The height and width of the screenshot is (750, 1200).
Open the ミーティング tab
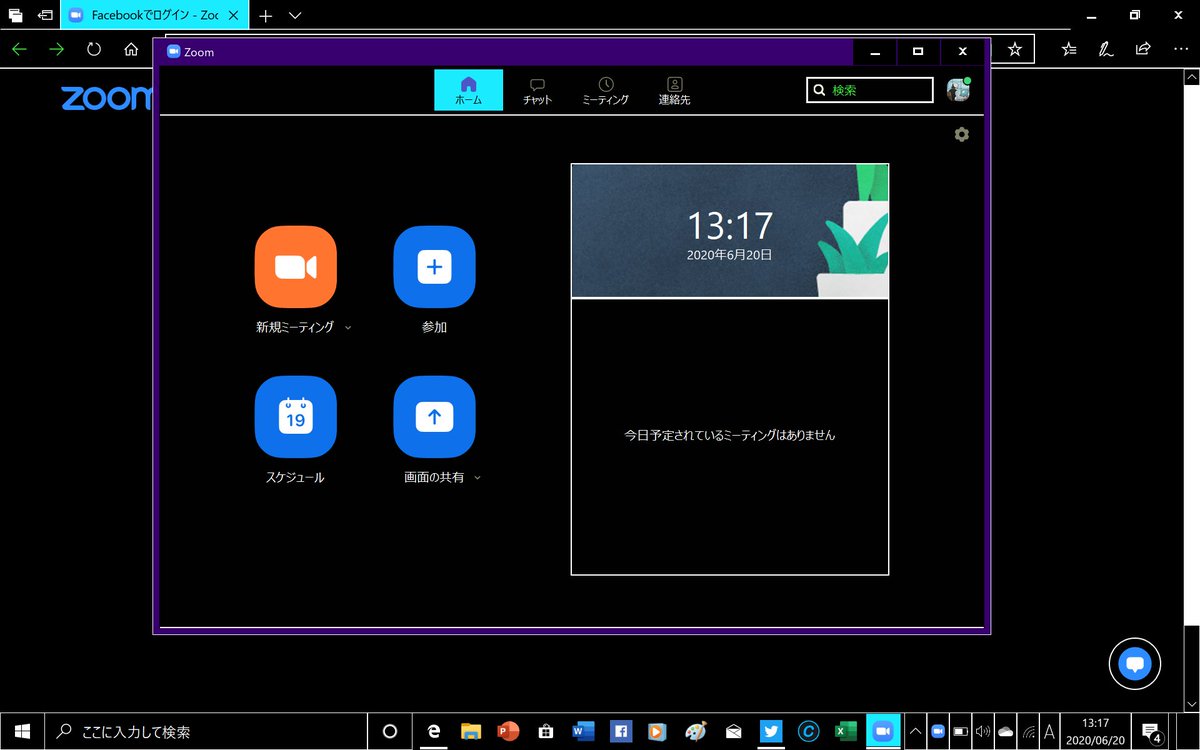606,91
